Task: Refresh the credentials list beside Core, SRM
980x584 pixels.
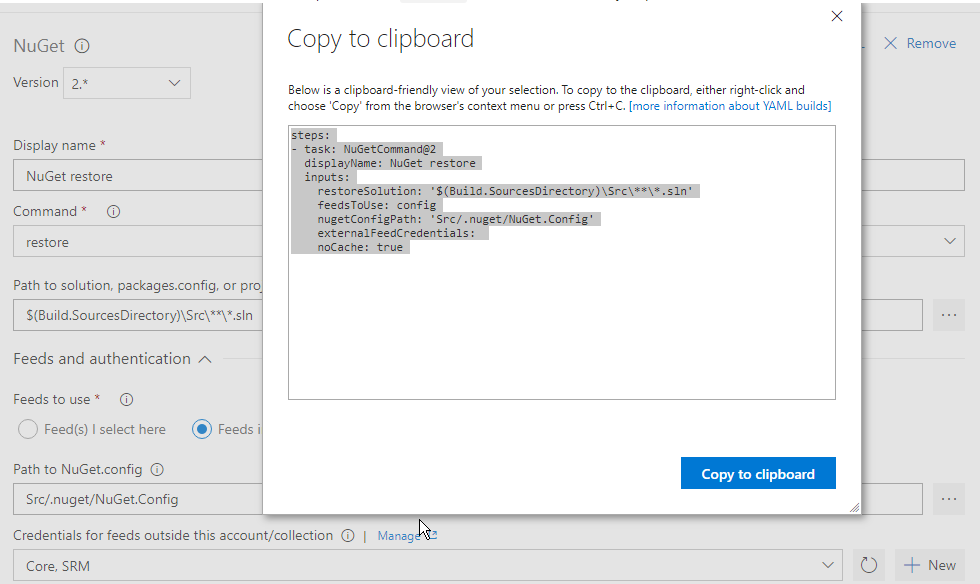Action: click(x=868, y=565)
